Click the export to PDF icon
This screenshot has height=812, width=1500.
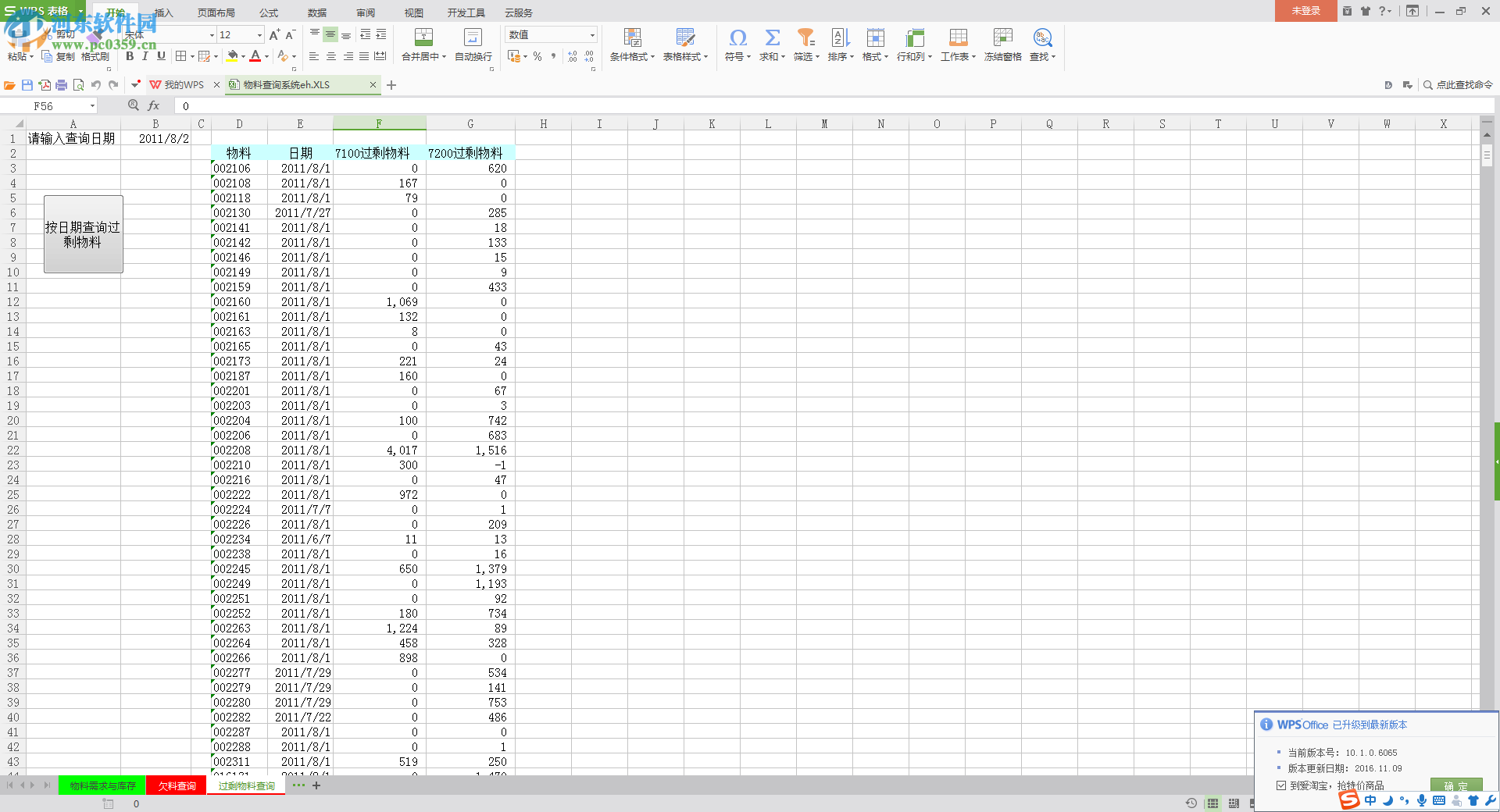coord(45,84)
